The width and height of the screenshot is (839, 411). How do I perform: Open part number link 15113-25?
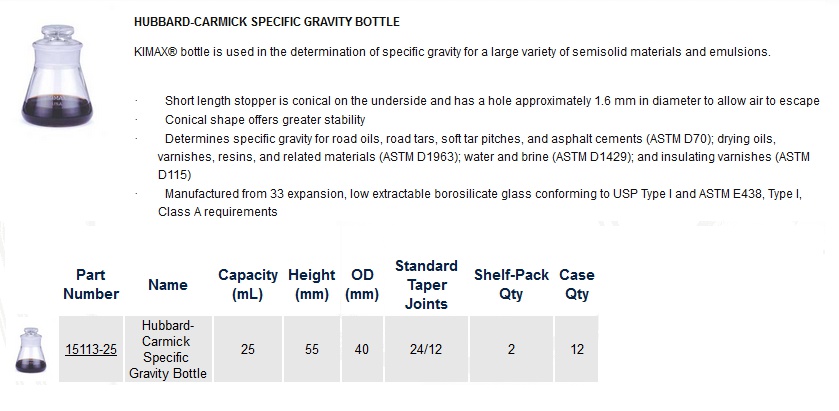(x=91, y=349)
